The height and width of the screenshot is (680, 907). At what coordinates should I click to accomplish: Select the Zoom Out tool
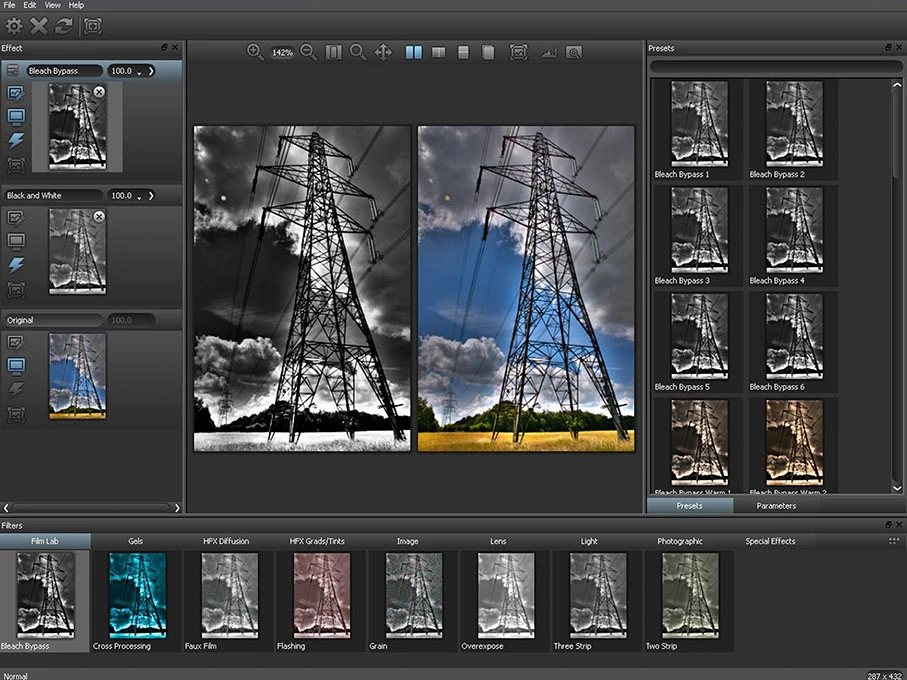pos(309,52)
